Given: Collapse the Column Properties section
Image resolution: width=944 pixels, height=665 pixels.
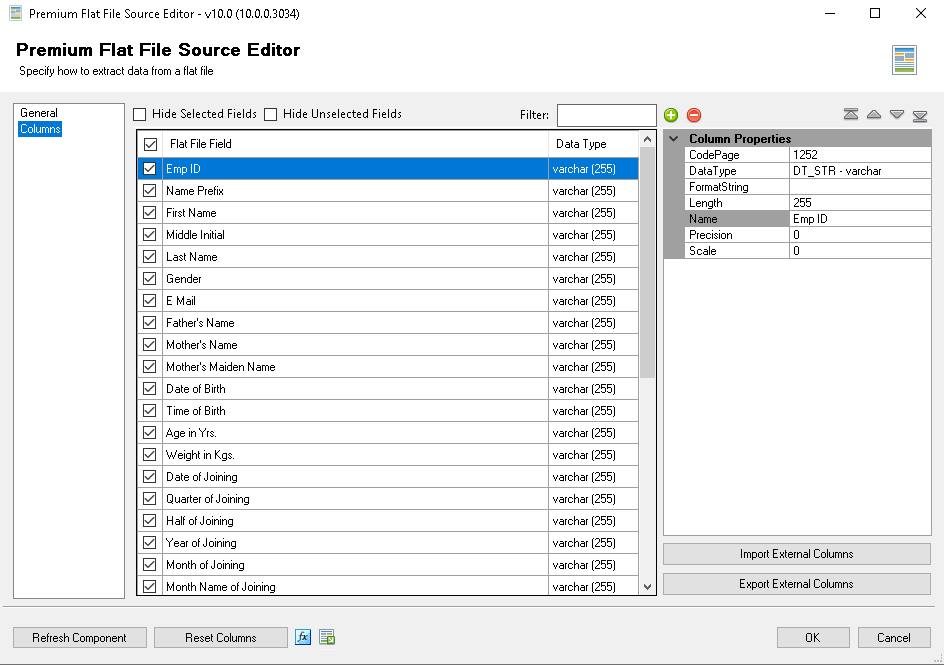Looking at the screenshot, I should click(x=674, y=138).
